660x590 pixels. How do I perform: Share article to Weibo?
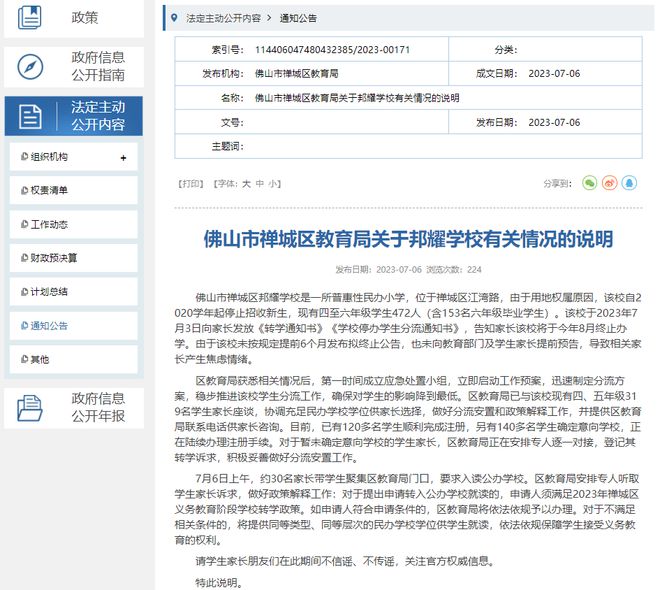click(609, 183)
